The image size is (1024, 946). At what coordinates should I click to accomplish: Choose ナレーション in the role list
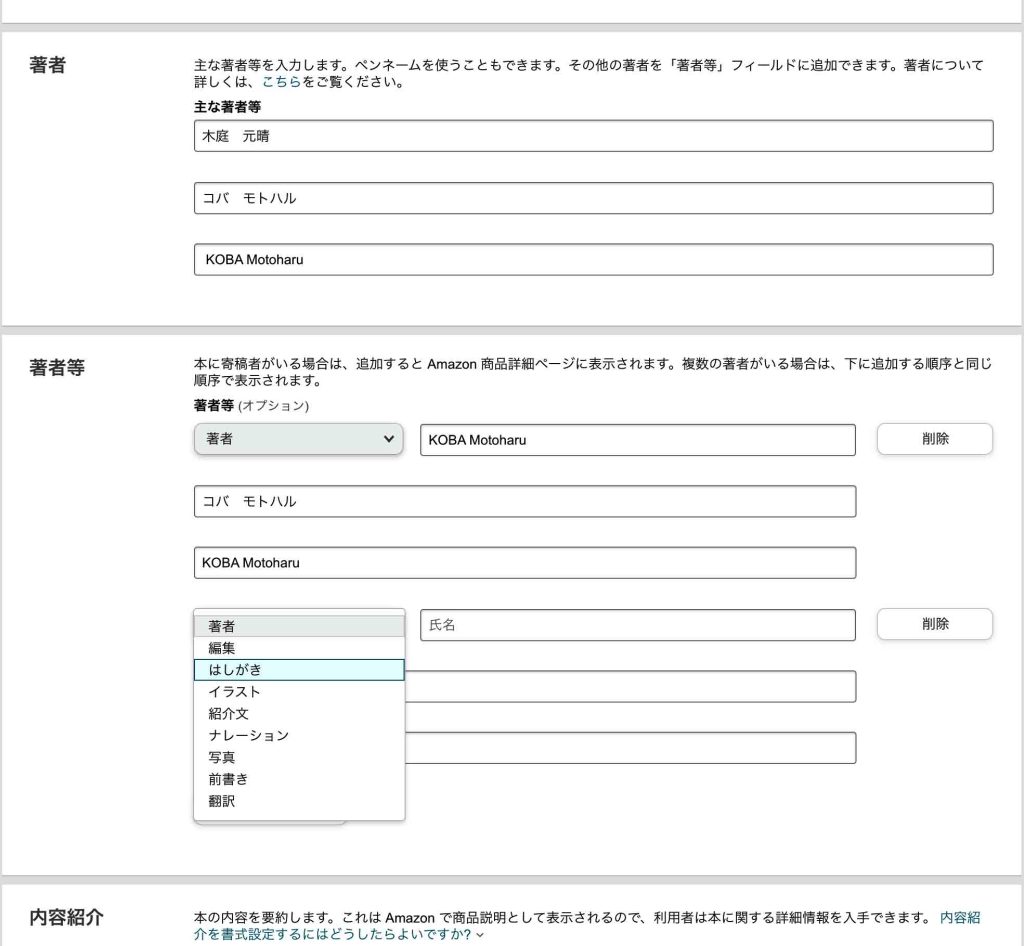(x=299, y=735)
